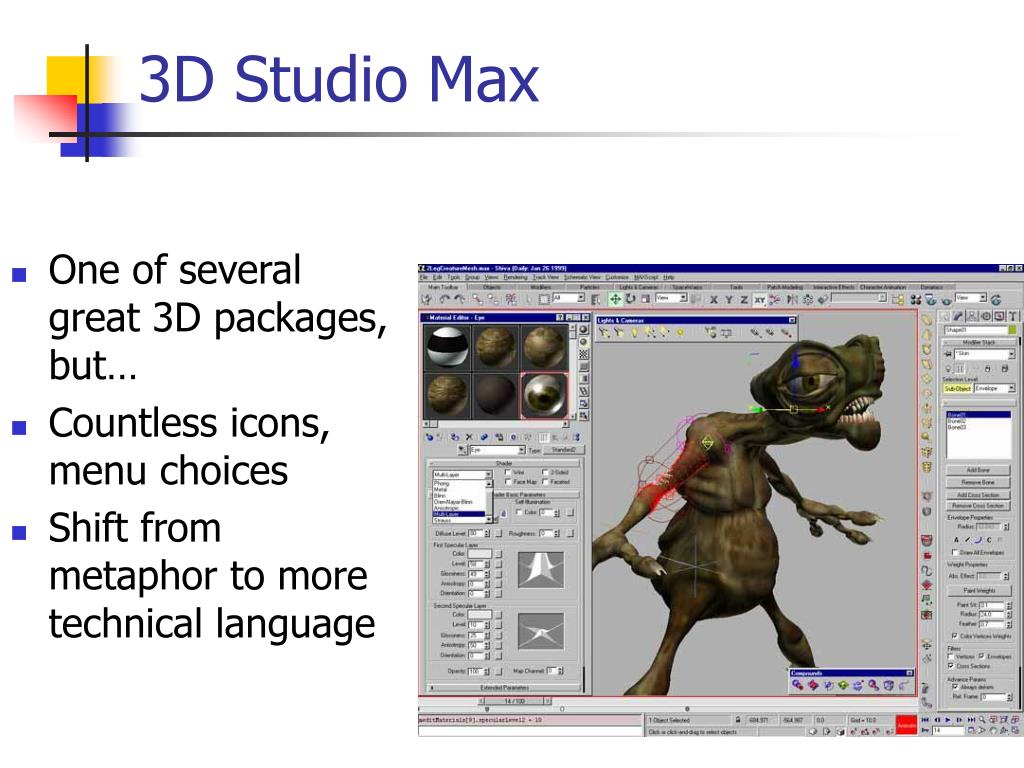The width and height of the screenshot is (1024, 768).
Task: Click the Paint Weights button
Action: click(979, 590)
